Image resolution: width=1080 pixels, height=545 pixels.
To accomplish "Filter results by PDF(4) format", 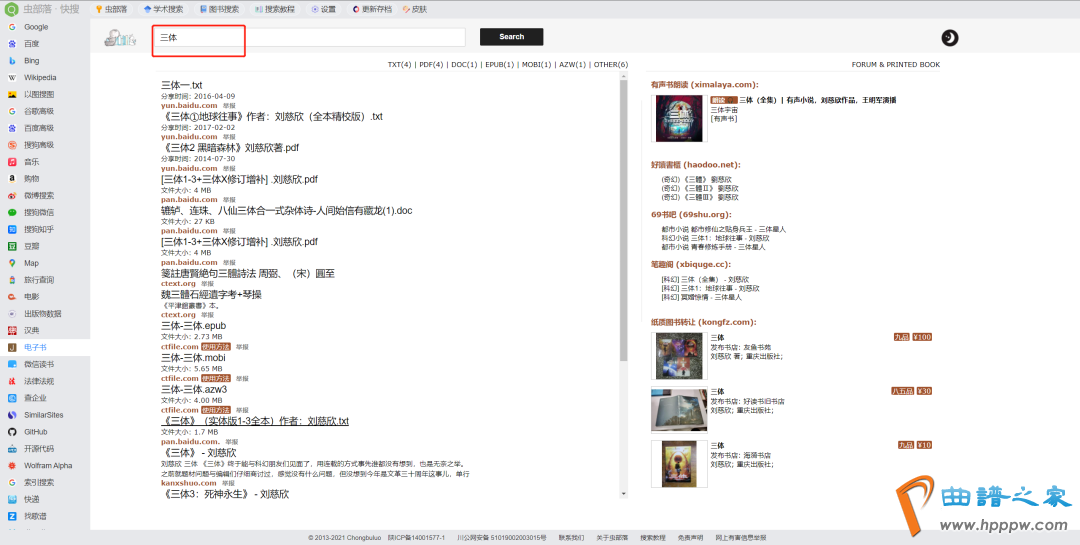I will point(431,64).
